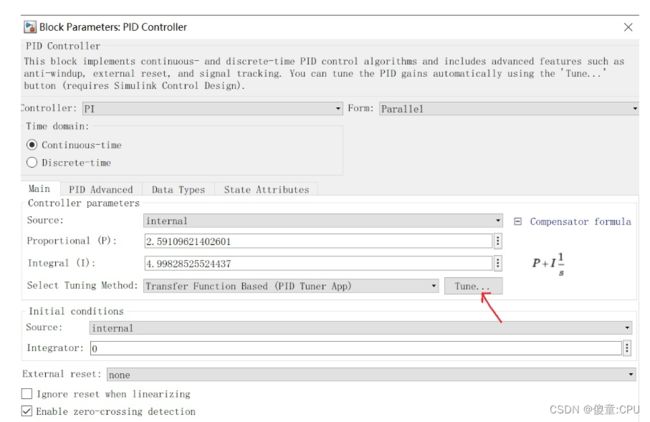The image size is (650, 422).
Task: Open the State Attributes tab
Action: pyautogui.click(x=267, y=189)
